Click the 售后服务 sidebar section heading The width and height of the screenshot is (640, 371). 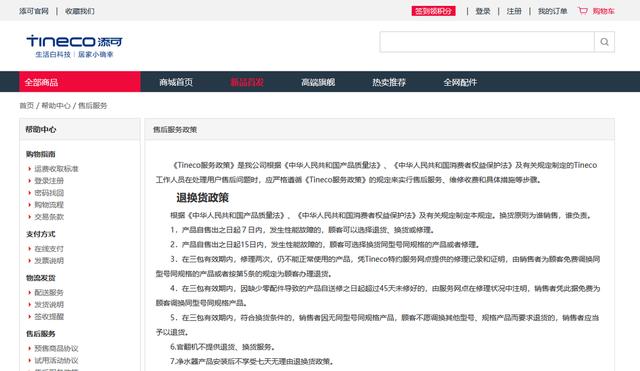41,333
